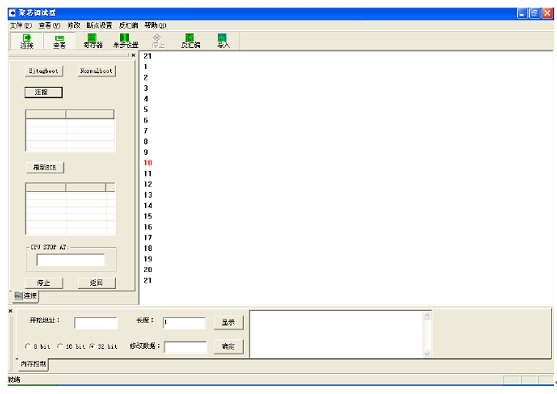Open the 文件 (F) menu
The width and height of the screenshot is (557, 394).
coord(20,25)
